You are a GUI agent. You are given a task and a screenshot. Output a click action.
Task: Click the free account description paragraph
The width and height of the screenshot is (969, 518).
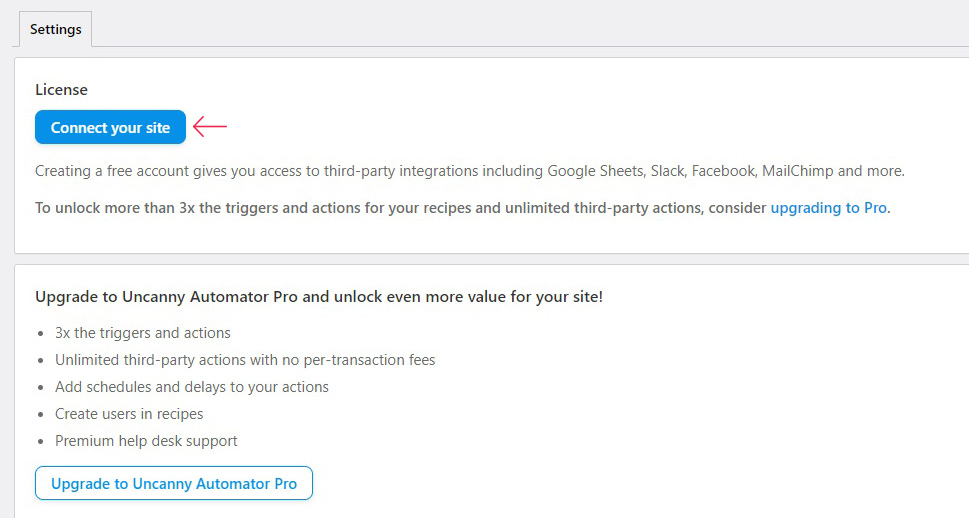point(470,171)
